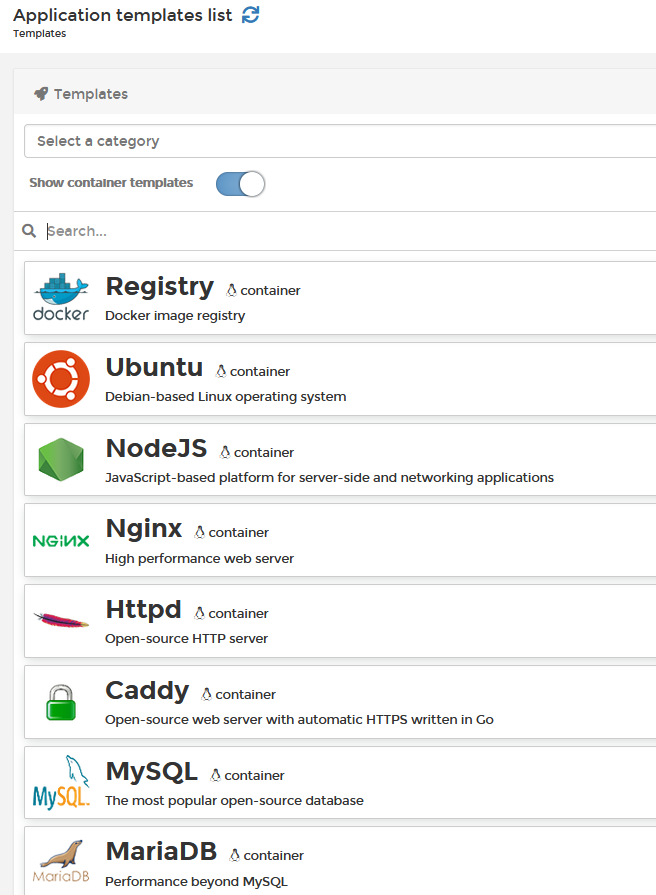656x895 pixels.
Task: Open the Ubuntu template title
Action: click(x=154, y=368)
